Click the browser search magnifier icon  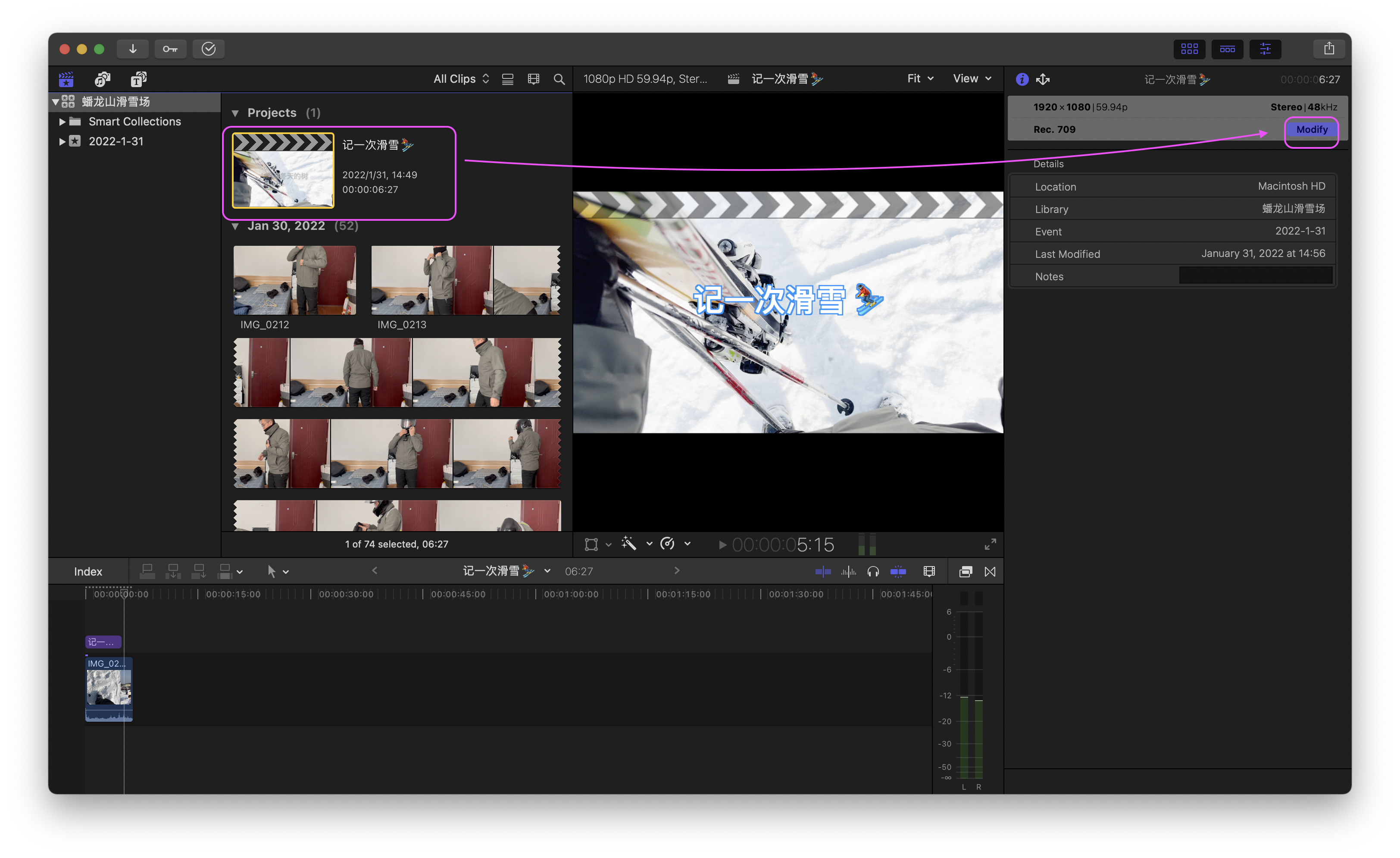tap(559, 79)
